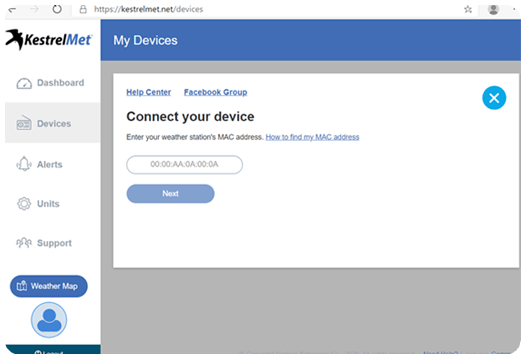Go to the Dashboard menu item
The image size is (528, 361).
(53, 83)
